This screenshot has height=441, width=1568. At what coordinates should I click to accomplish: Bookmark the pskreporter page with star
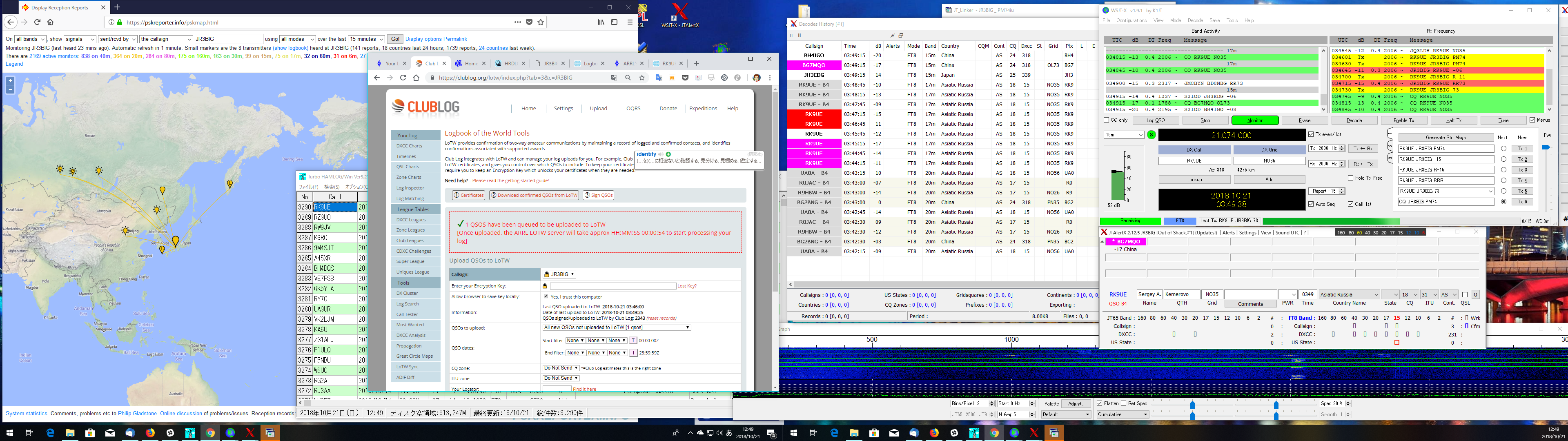541,22
